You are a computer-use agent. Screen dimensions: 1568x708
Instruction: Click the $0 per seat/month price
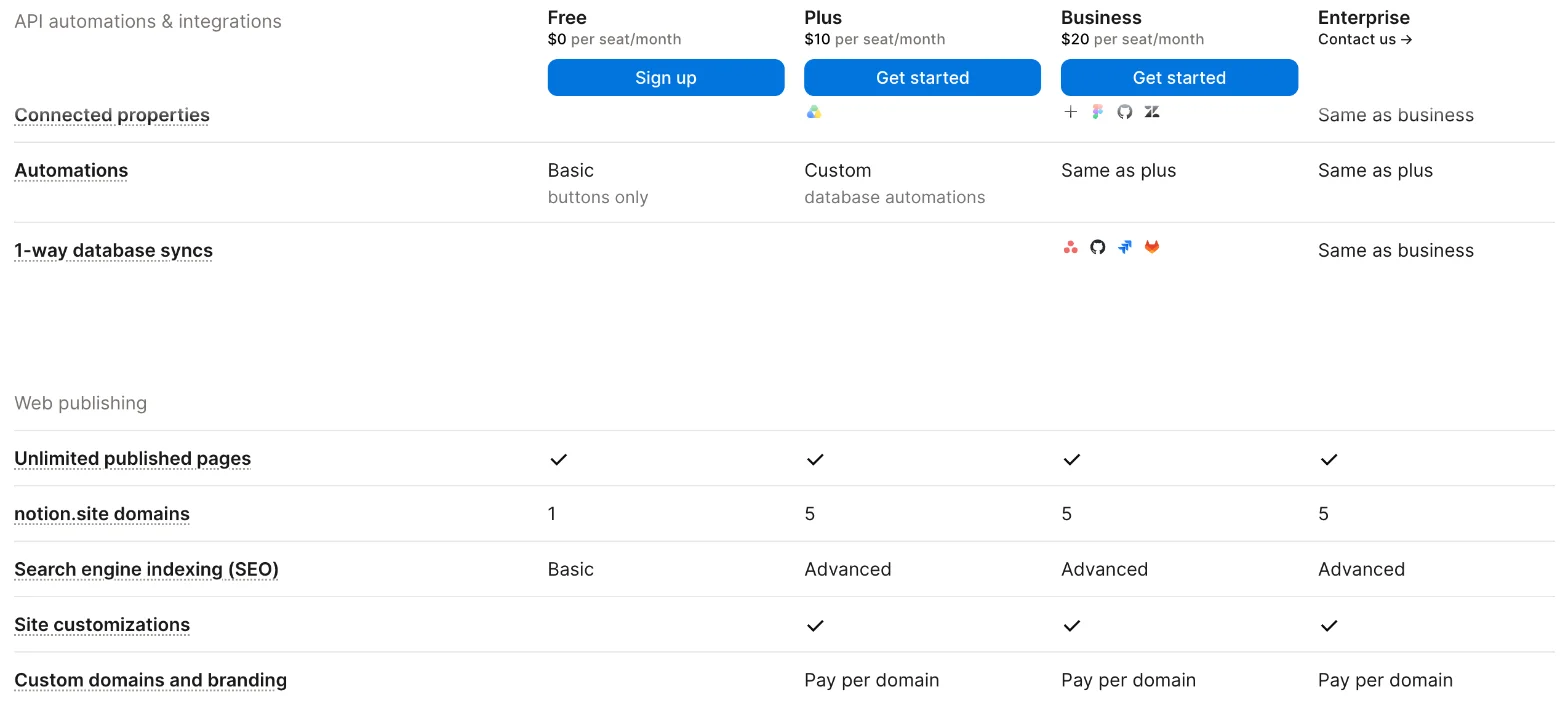(x=614, y=40)
